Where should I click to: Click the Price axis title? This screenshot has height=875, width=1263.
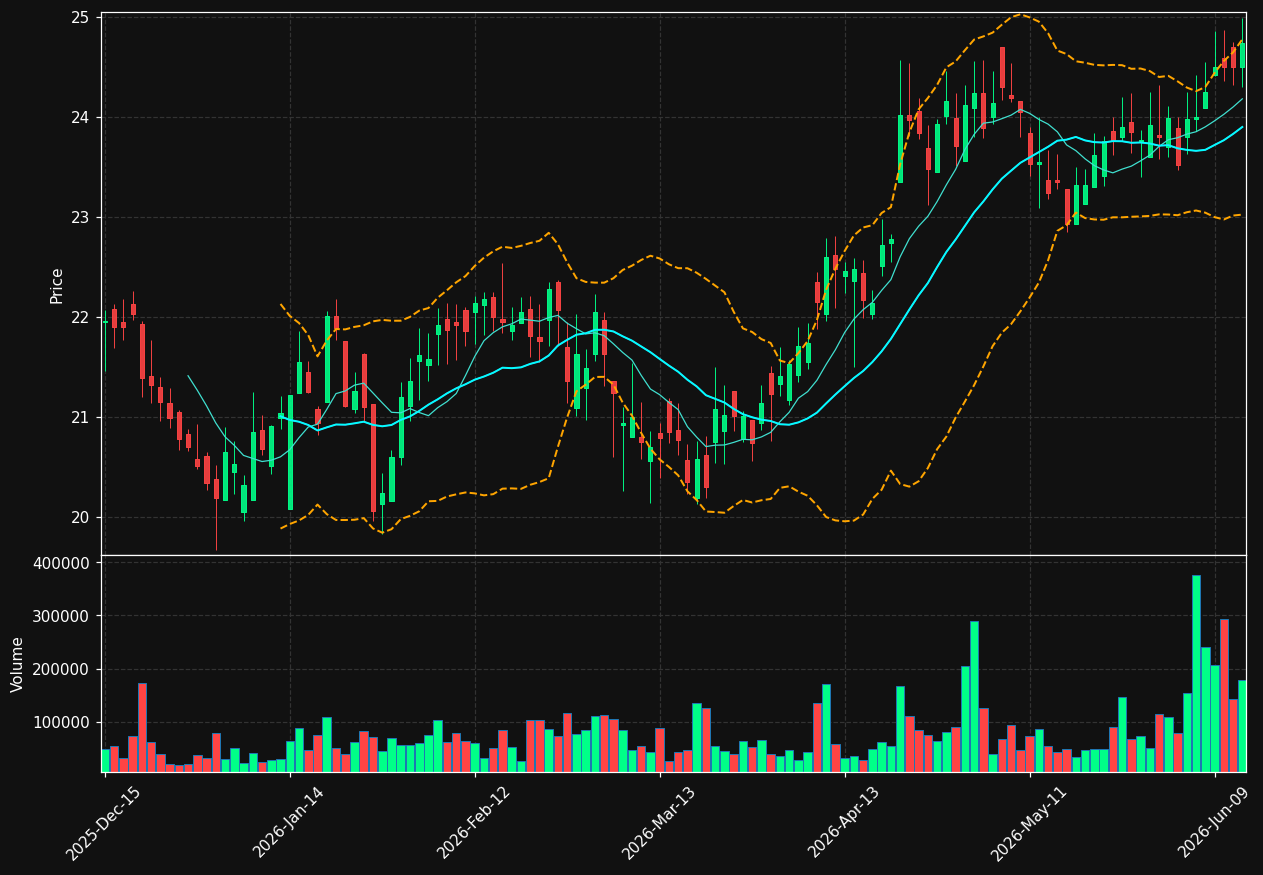pyautogui.click(x=57, y=285)
